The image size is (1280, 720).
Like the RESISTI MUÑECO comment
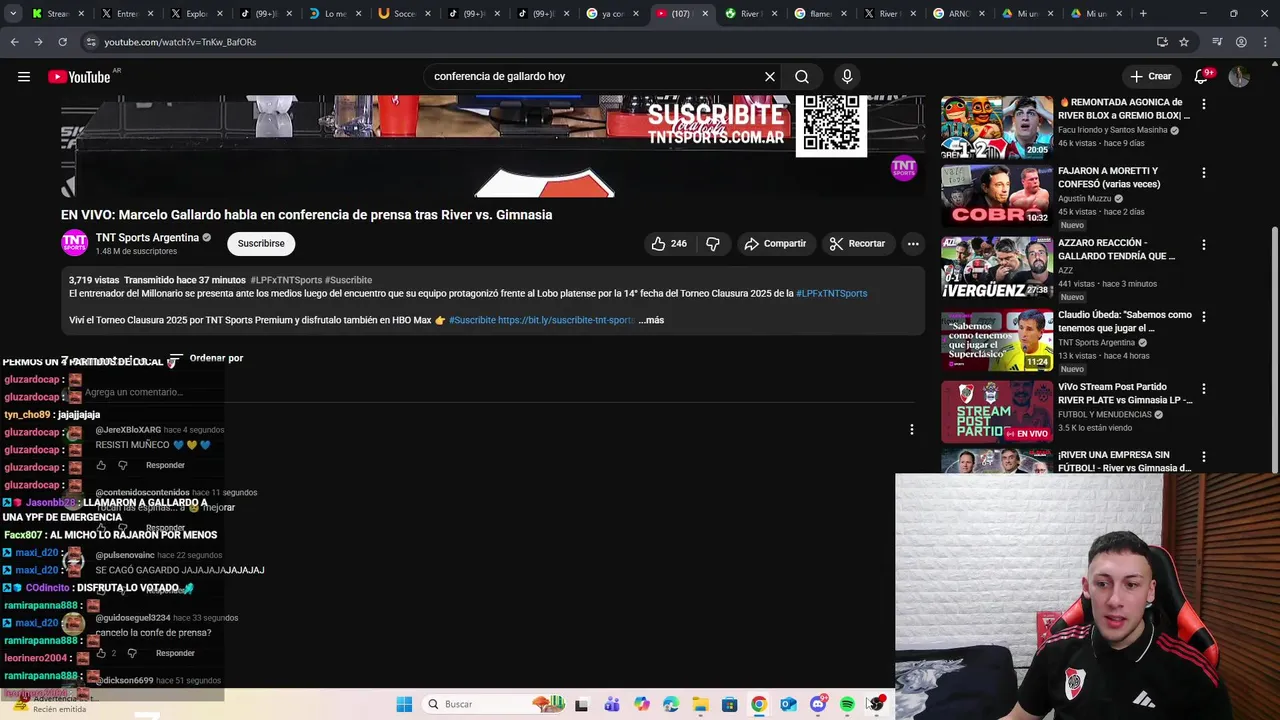click(x=101, y=465)
